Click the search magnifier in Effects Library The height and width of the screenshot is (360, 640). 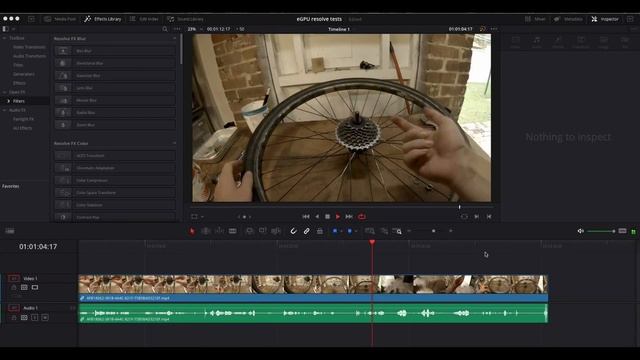tap(165, 29)
